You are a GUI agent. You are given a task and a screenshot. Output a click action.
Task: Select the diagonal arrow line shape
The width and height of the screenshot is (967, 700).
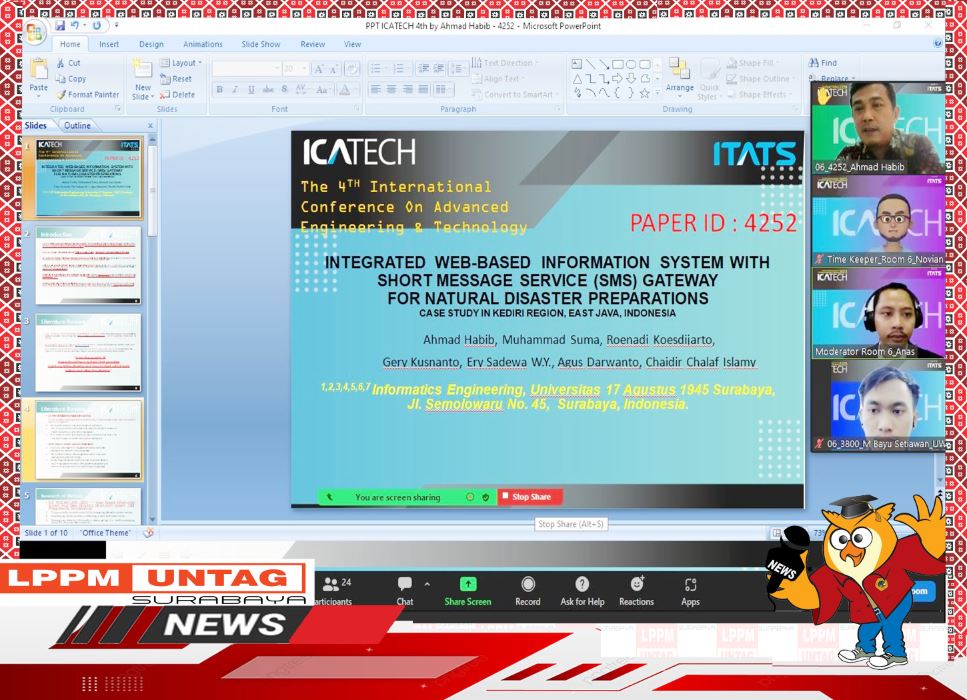point(604,64)
